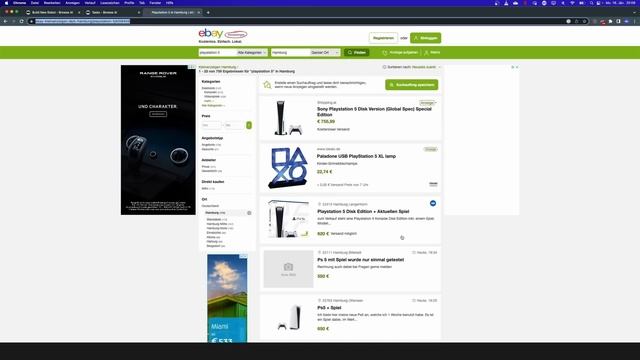
Task: Open the Verlauf menu
Action: (90, 3)
